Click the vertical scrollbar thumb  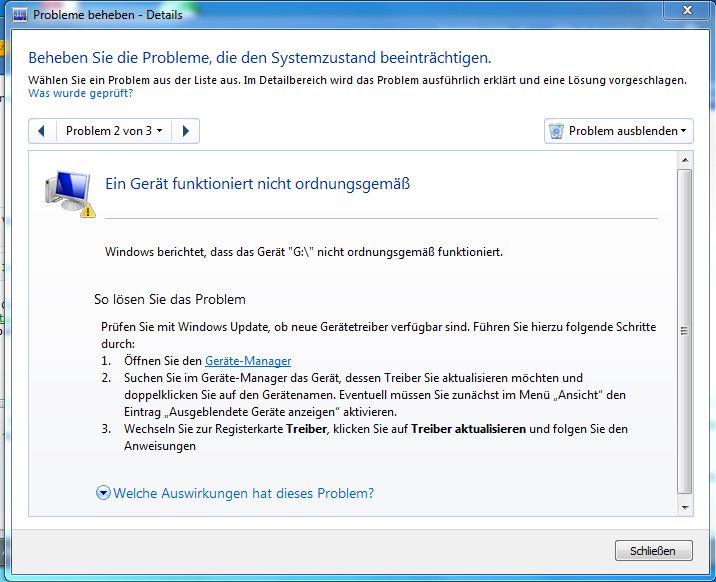point(684,331)
